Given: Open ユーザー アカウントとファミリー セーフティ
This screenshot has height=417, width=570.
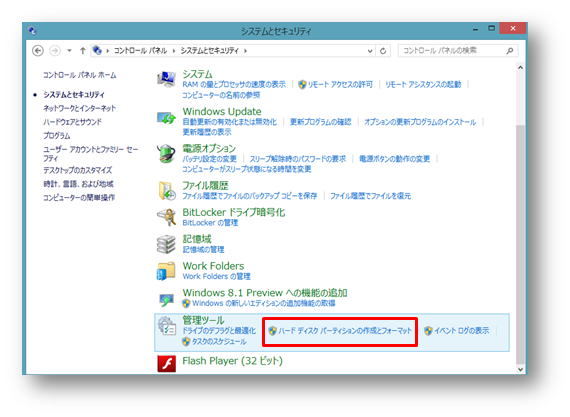Looking at the screenshot, I should pyautogui.click(x=91, y=153).
